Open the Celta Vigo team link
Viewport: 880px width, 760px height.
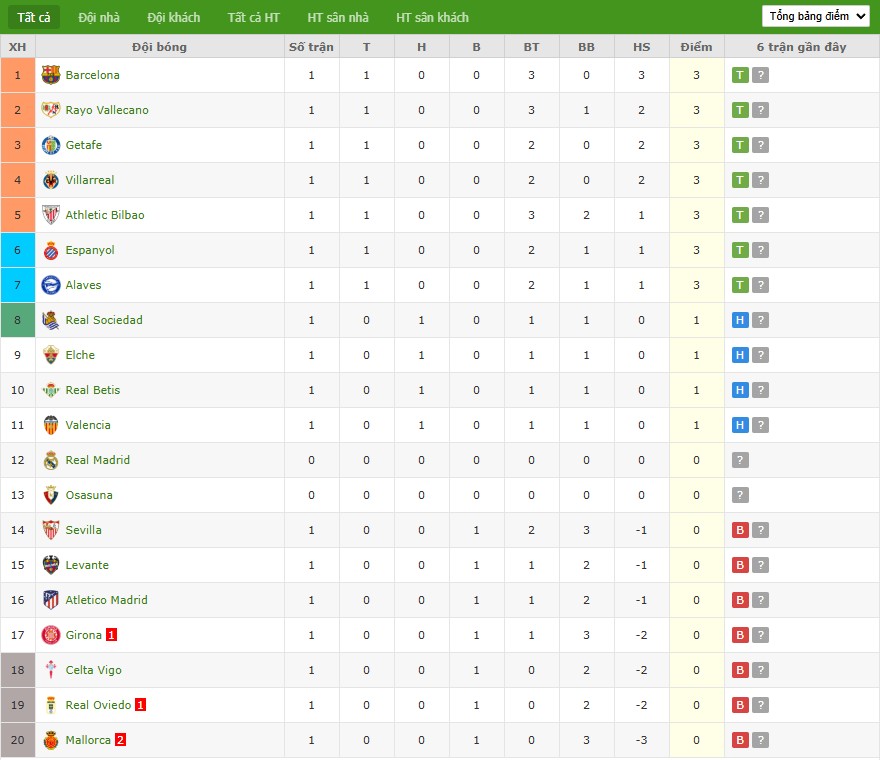coord(94,670)
